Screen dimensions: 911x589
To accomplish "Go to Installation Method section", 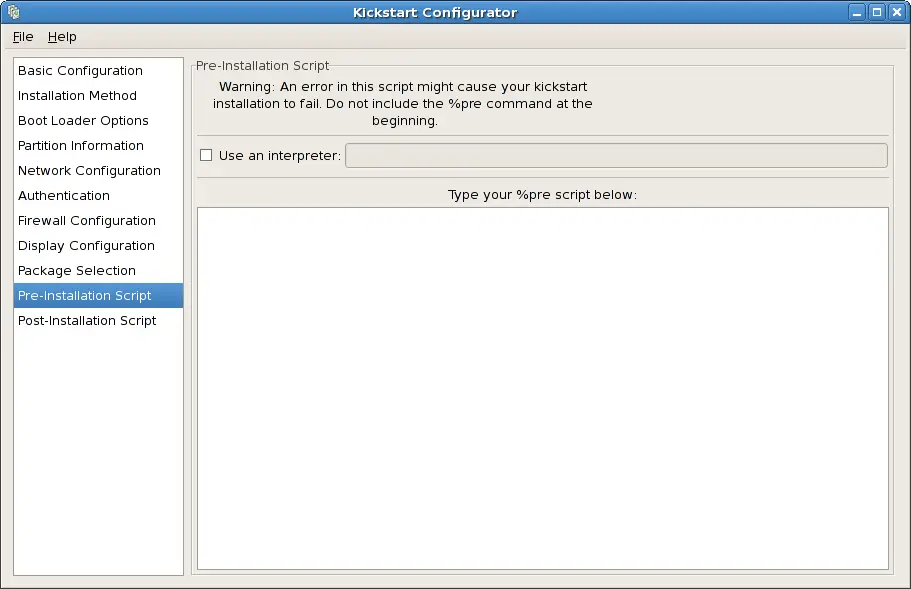I will pos(77,96).
